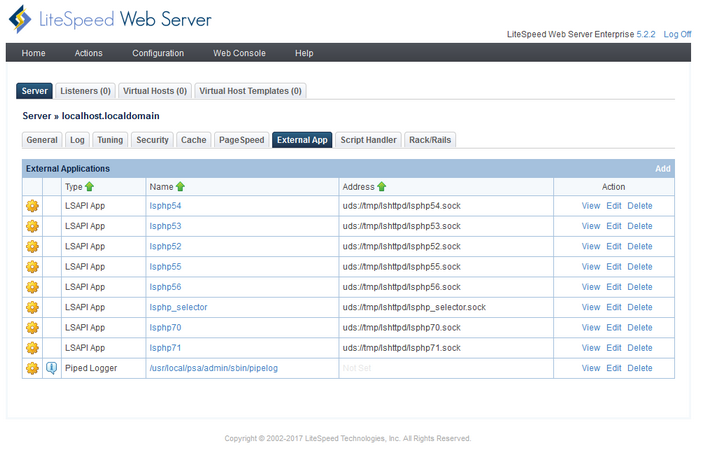View the lsphp54 application
The image size is (715, 472).
[x=591, y=206]
